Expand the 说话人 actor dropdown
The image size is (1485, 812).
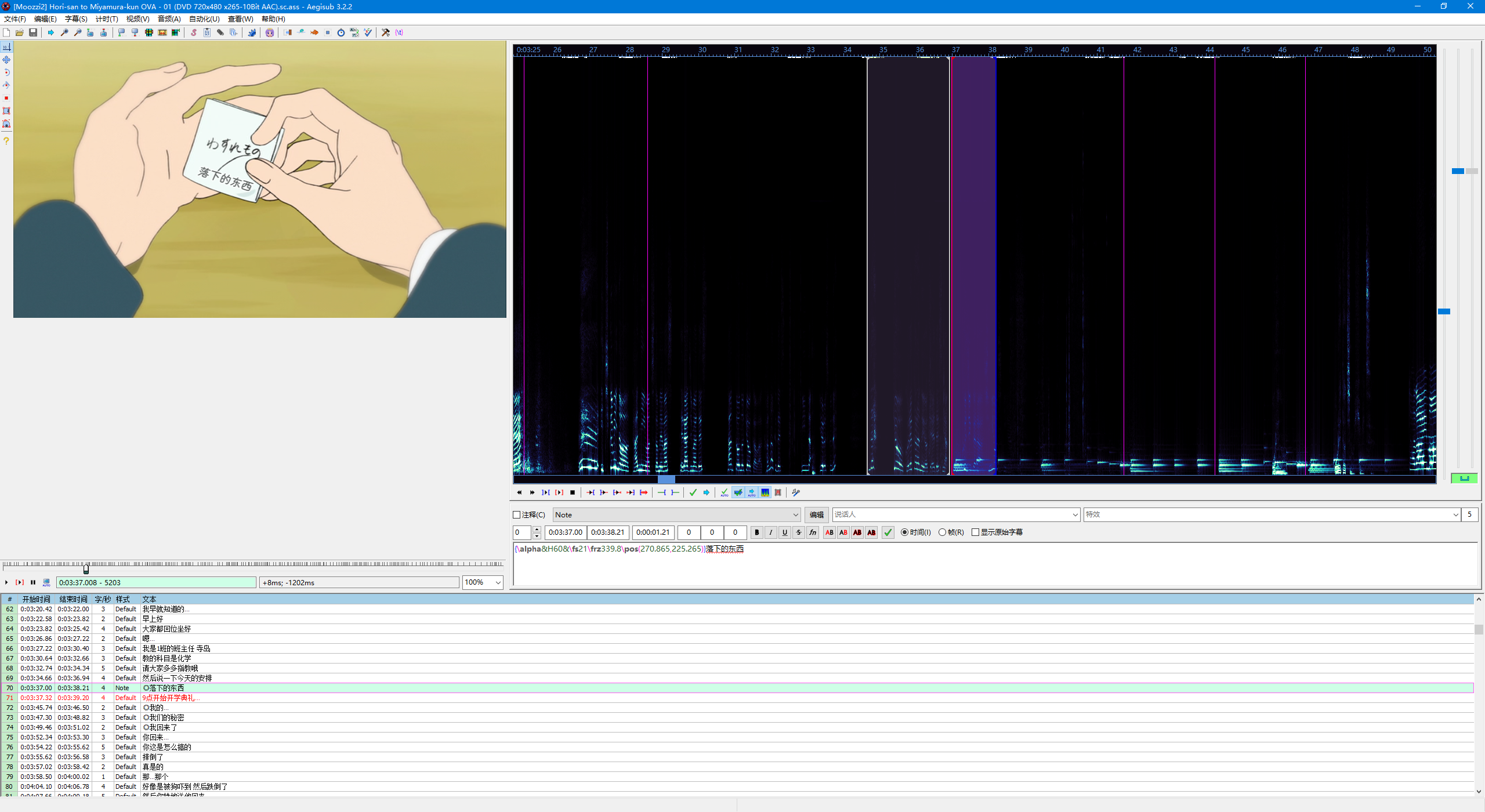[1075, 515]
